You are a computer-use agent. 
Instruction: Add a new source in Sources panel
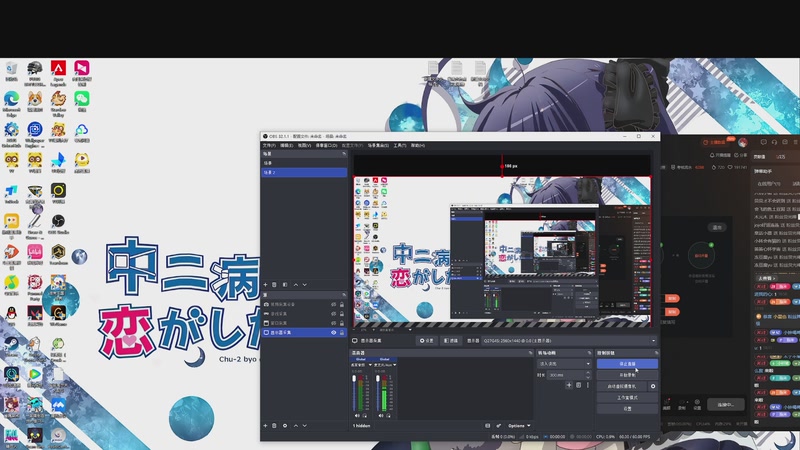point(265,426)
